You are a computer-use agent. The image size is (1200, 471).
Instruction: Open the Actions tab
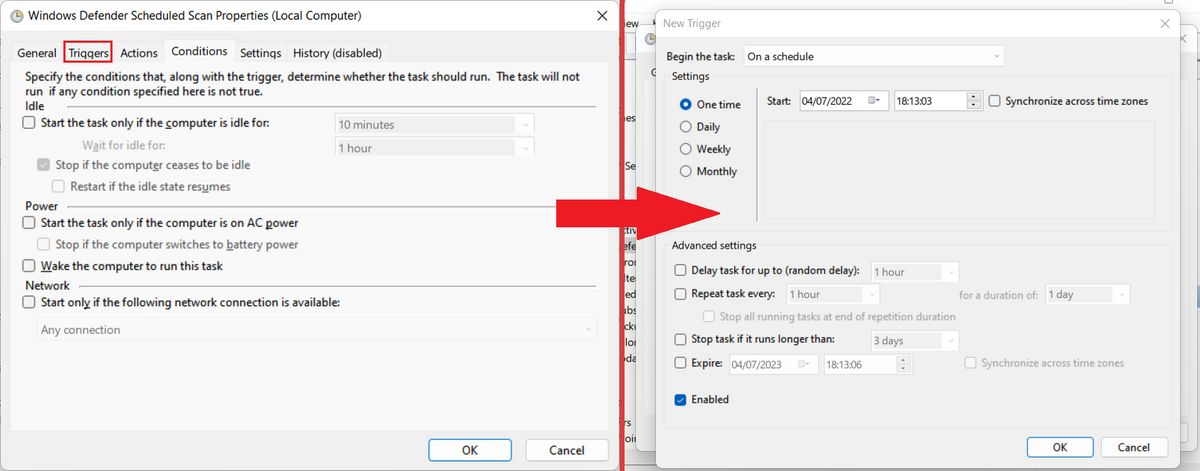point(139,53)
